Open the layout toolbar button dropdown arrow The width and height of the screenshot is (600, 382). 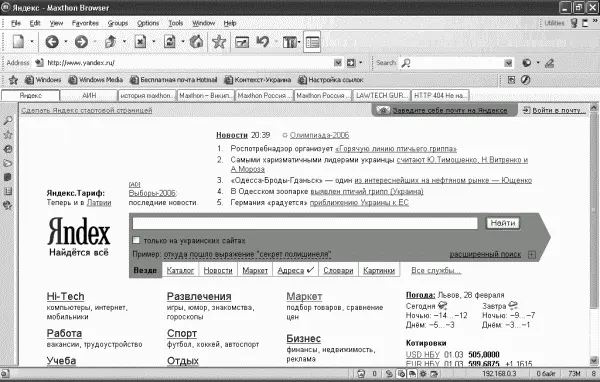(299, 42)
